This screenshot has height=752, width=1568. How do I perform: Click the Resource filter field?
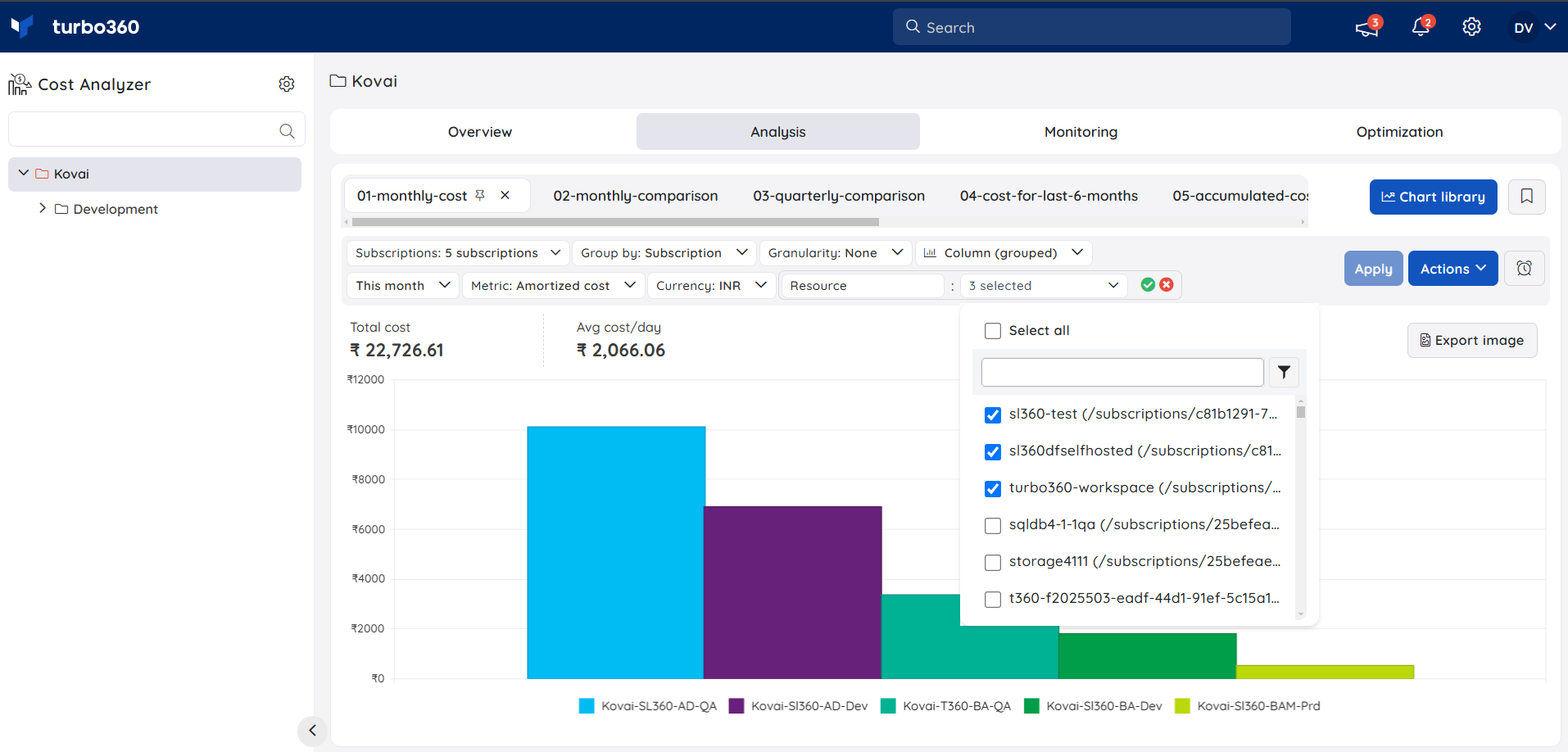(863, 285)
